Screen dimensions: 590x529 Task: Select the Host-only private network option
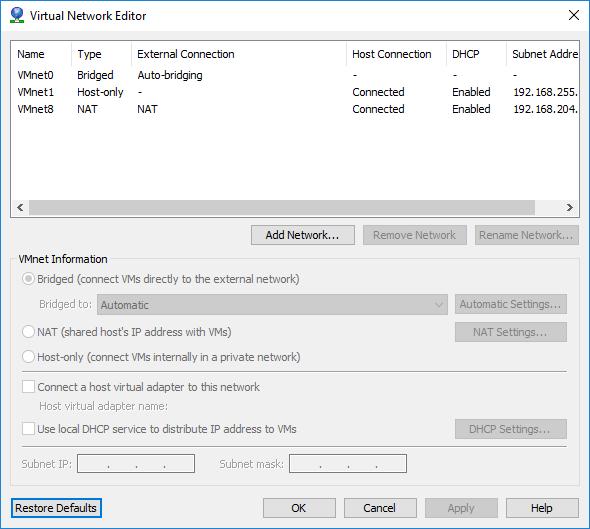pyautogui.click(x=29, y=357)
